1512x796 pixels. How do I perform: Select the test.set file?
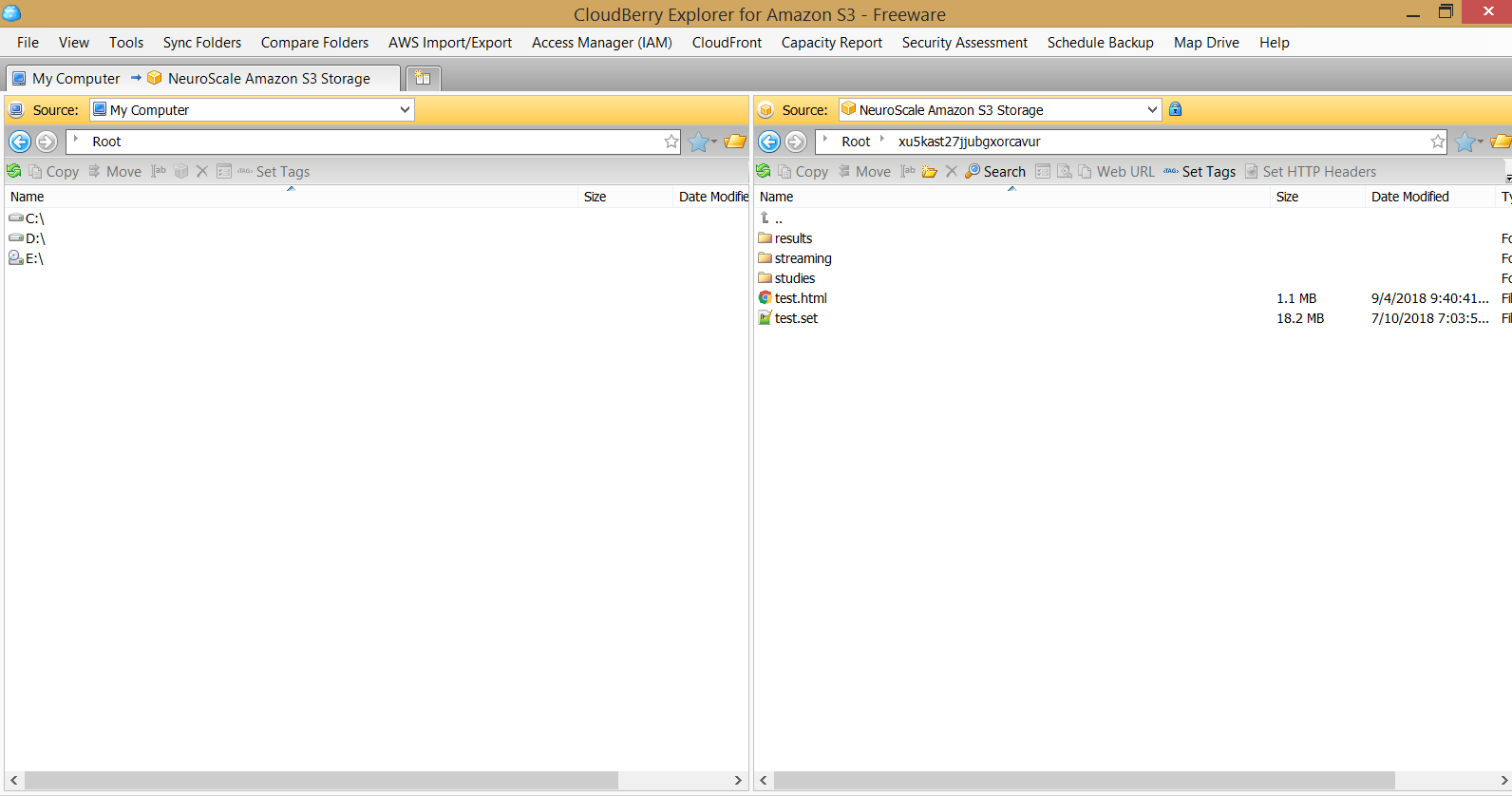pos(787,318)
